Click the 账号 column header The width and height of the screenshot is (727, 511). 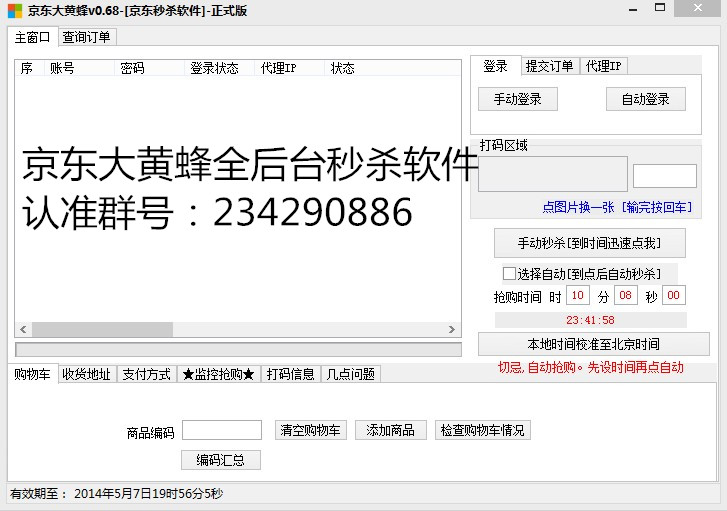(79, 68)
